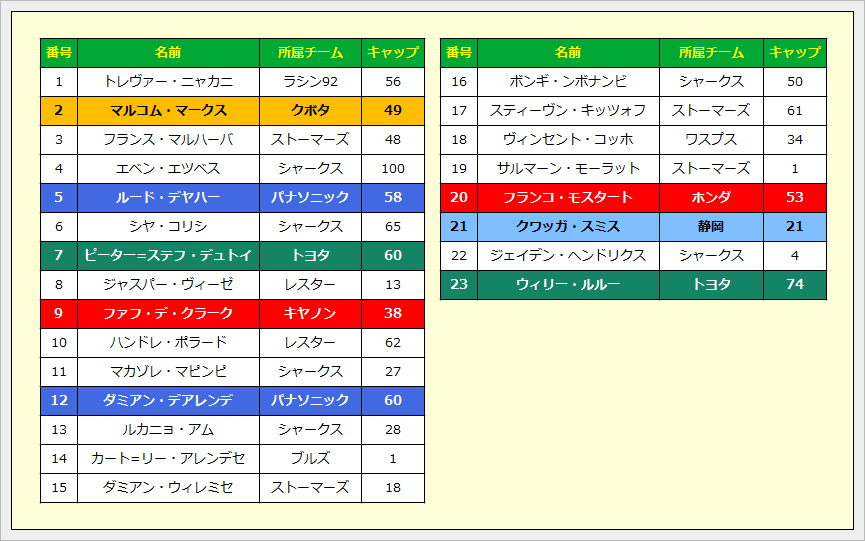Select ボンギ・ンボナンビ name cell
Viewport: 865px width, 541px height.
tap(568, 82)
